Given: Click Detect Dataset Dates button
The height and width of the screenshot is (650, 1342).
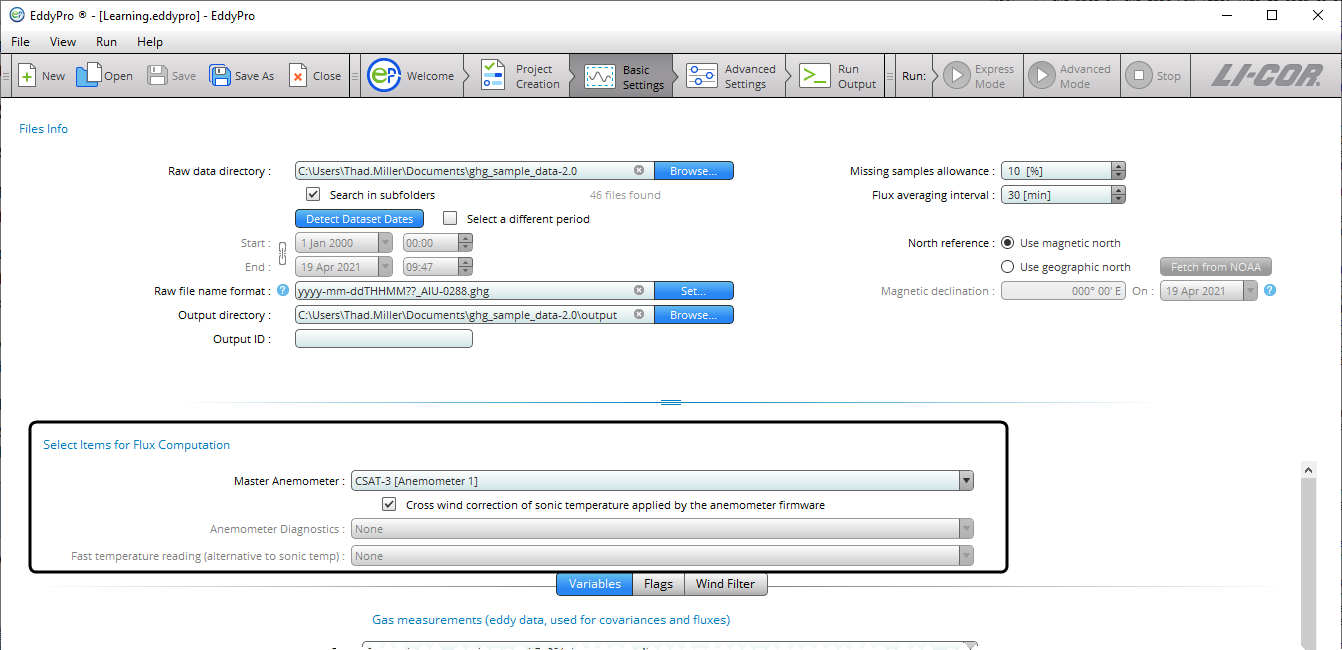Looking at the screenshot, I should [359, 219].
